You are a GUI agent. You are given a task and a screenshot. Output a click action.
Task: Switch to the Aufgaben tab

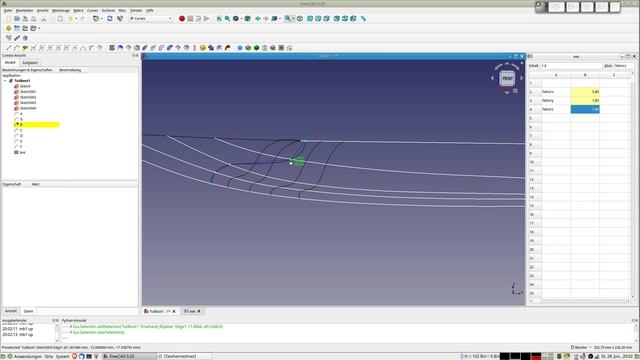point(30,62)
